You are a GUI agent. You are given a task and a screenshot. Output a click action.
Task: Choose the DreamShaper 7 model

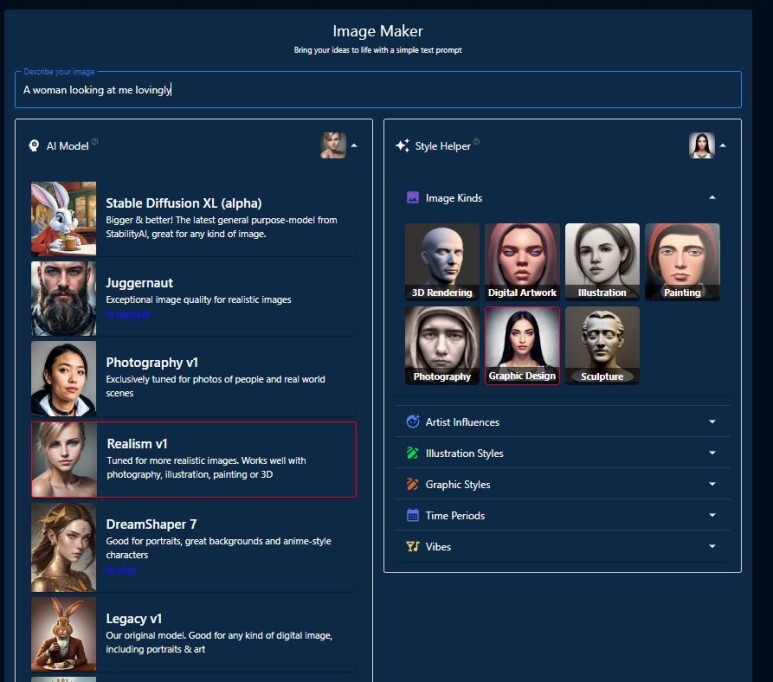[193, 547]
